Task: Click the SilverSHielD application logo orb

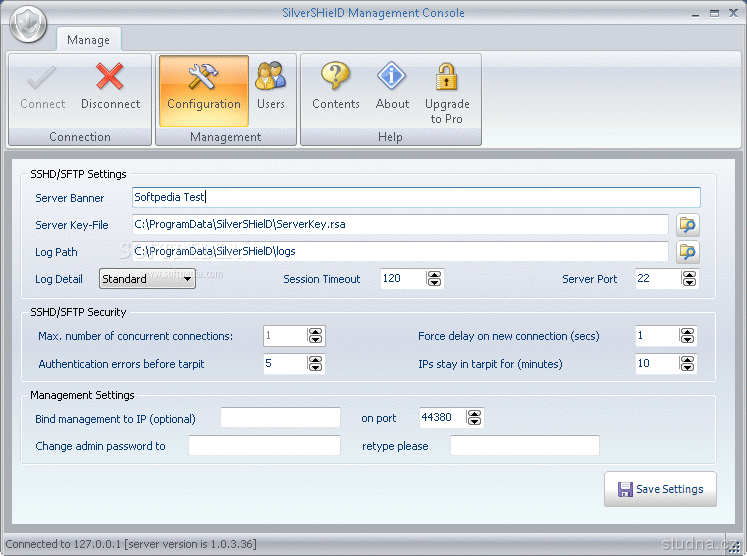Action: pos(28,24)
